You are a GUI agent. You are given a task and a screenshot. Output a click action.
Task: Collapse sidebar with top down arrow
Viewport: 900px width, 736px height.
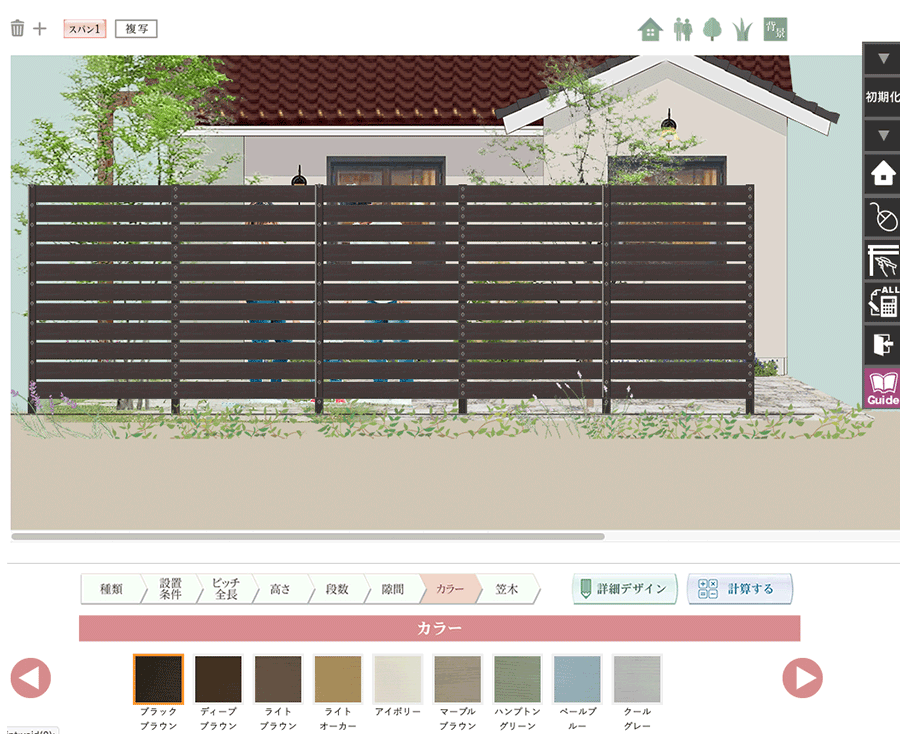[883, 59]
